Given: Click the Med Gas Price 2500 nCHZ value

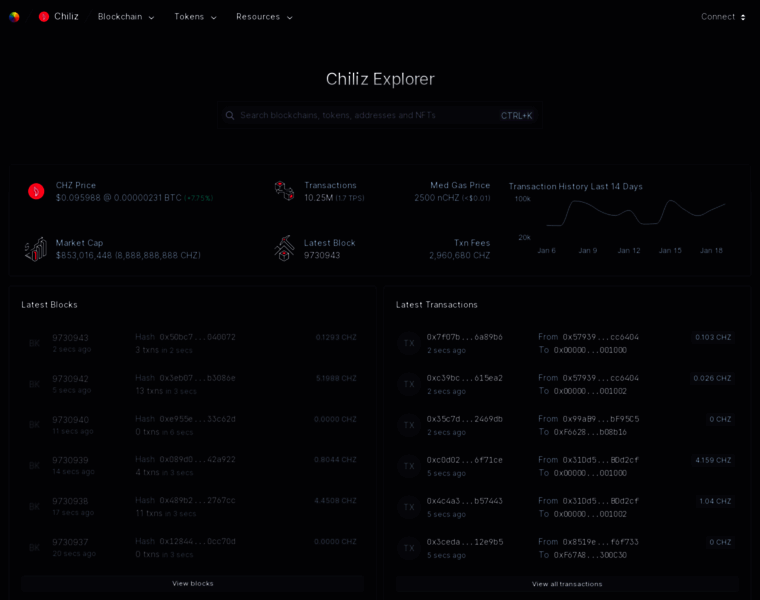Looking at the screenshot, I should click(x=436, y=198).
